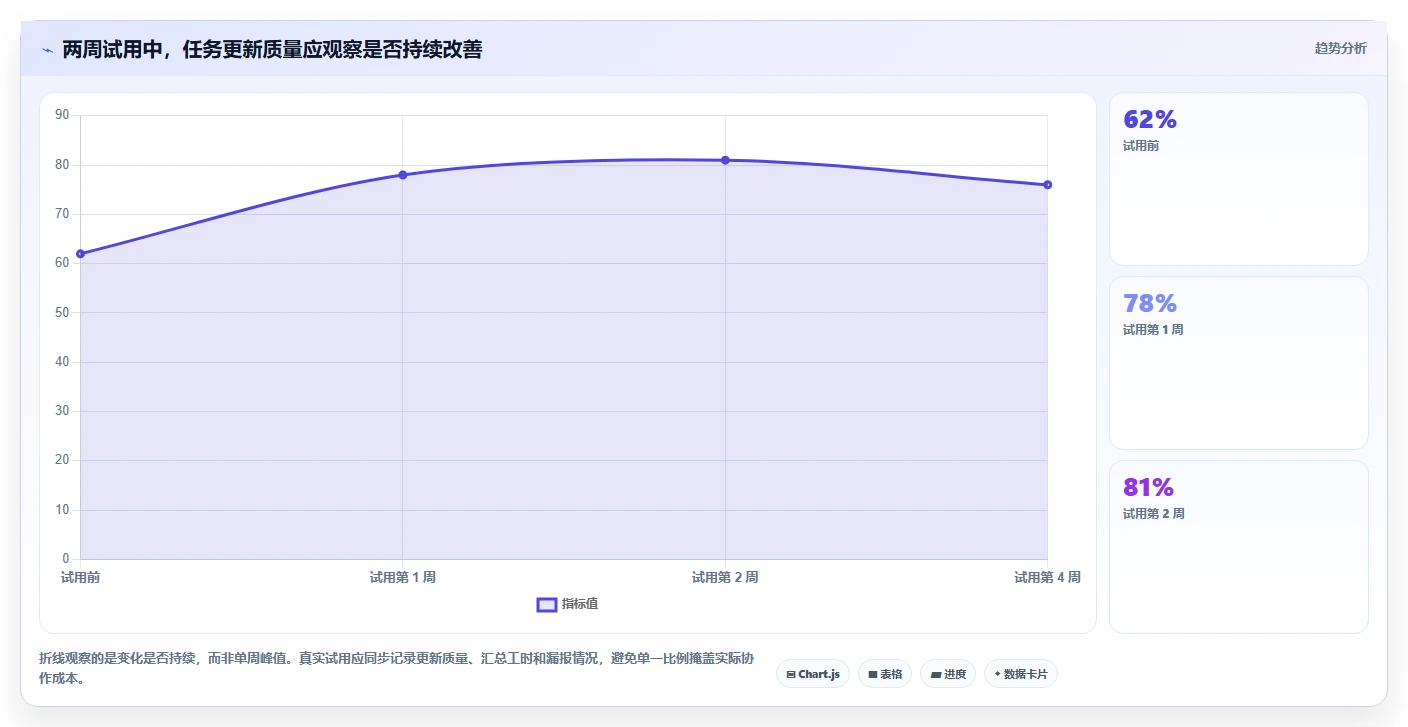Click the 趋势分析 label at top right
This screenshot has width=1408, height=727.
[1340, 49]
